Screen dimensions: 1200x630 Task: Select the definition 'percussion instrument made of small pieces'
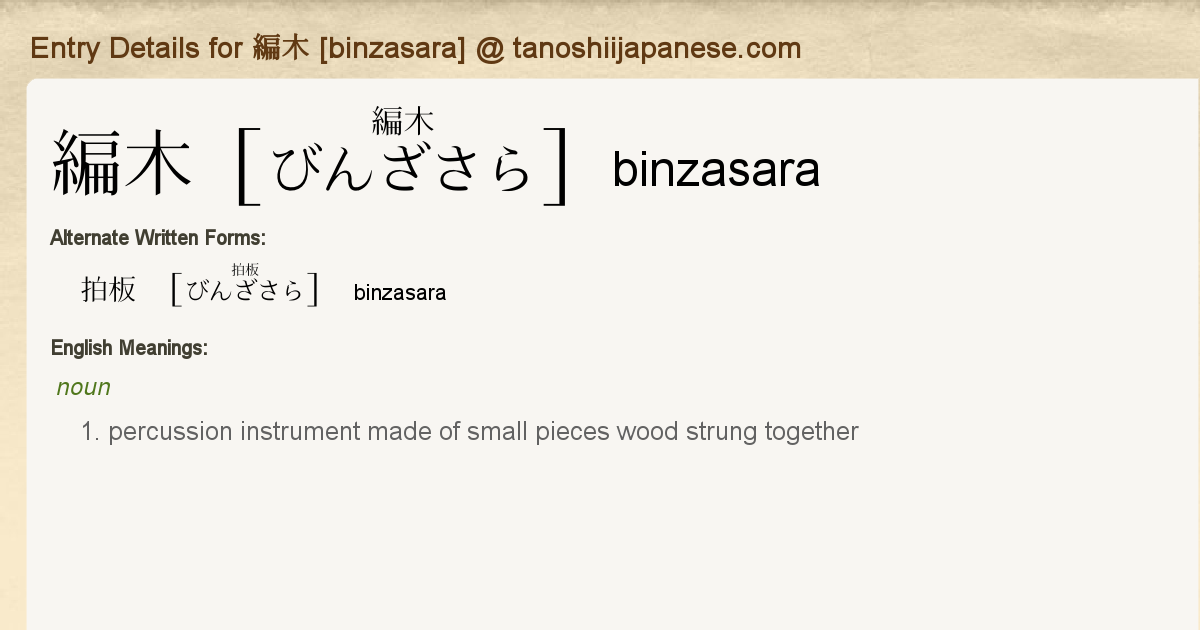359,432
